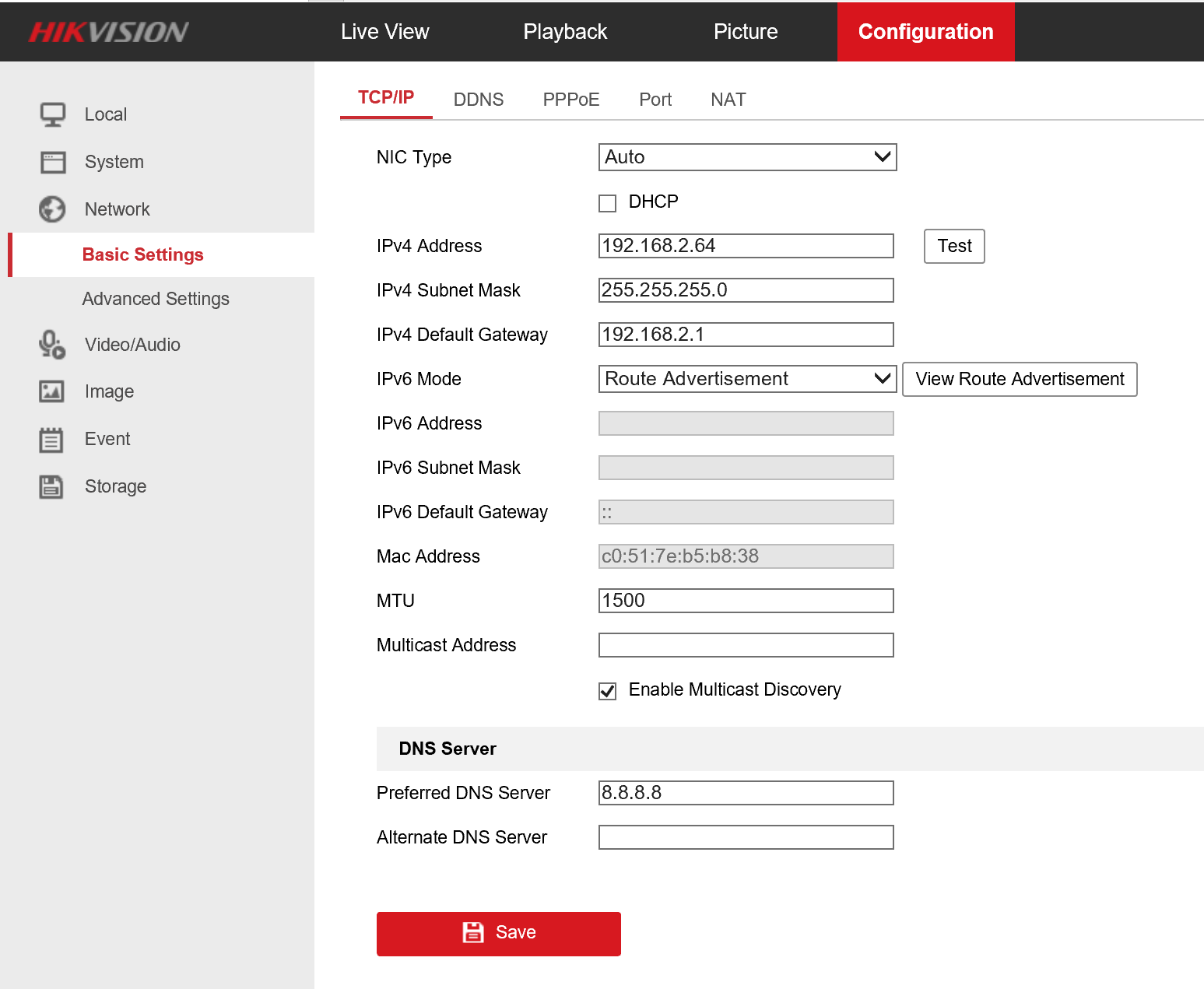Click the Hikvision logo
This screenshot has height=989, width=1204.
(109, 32)
